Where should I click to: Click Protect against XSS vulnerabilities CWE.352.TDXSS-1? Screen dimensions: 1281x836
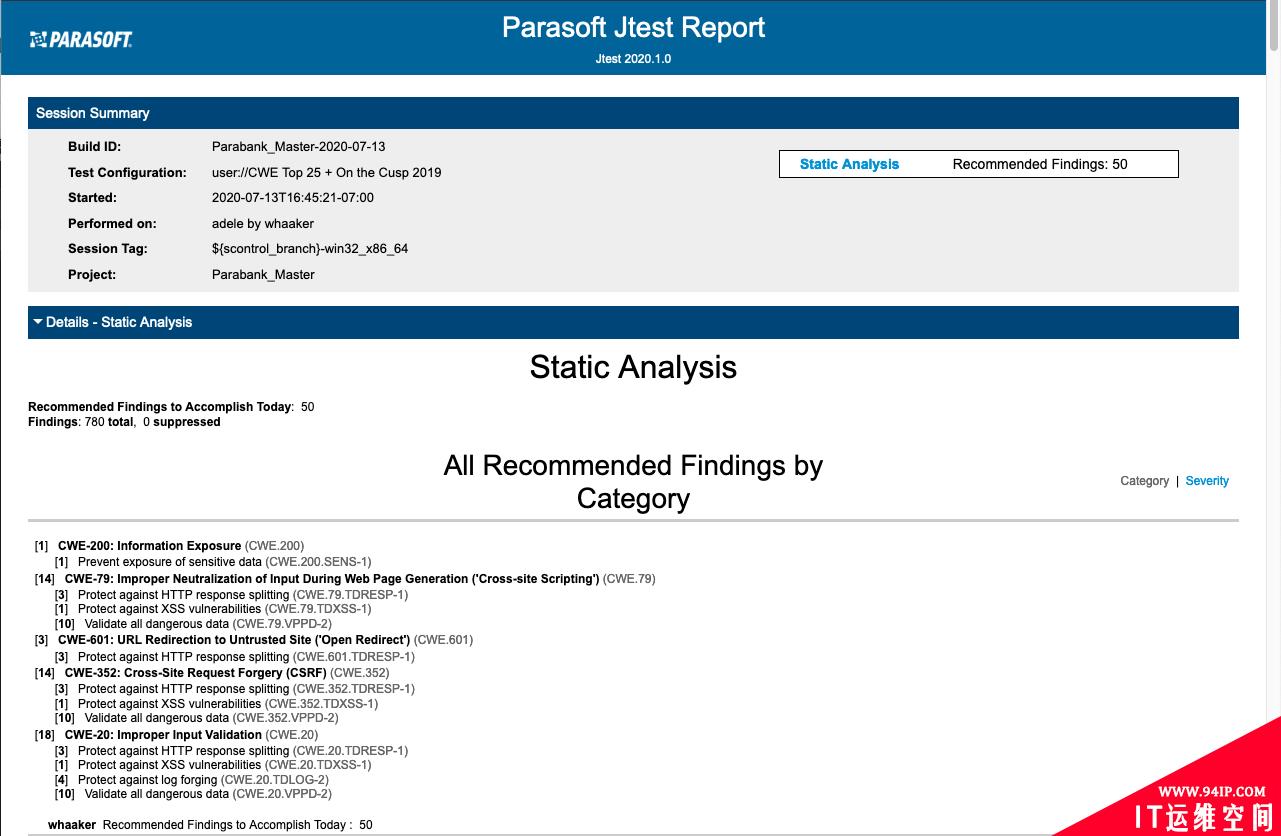216,704
